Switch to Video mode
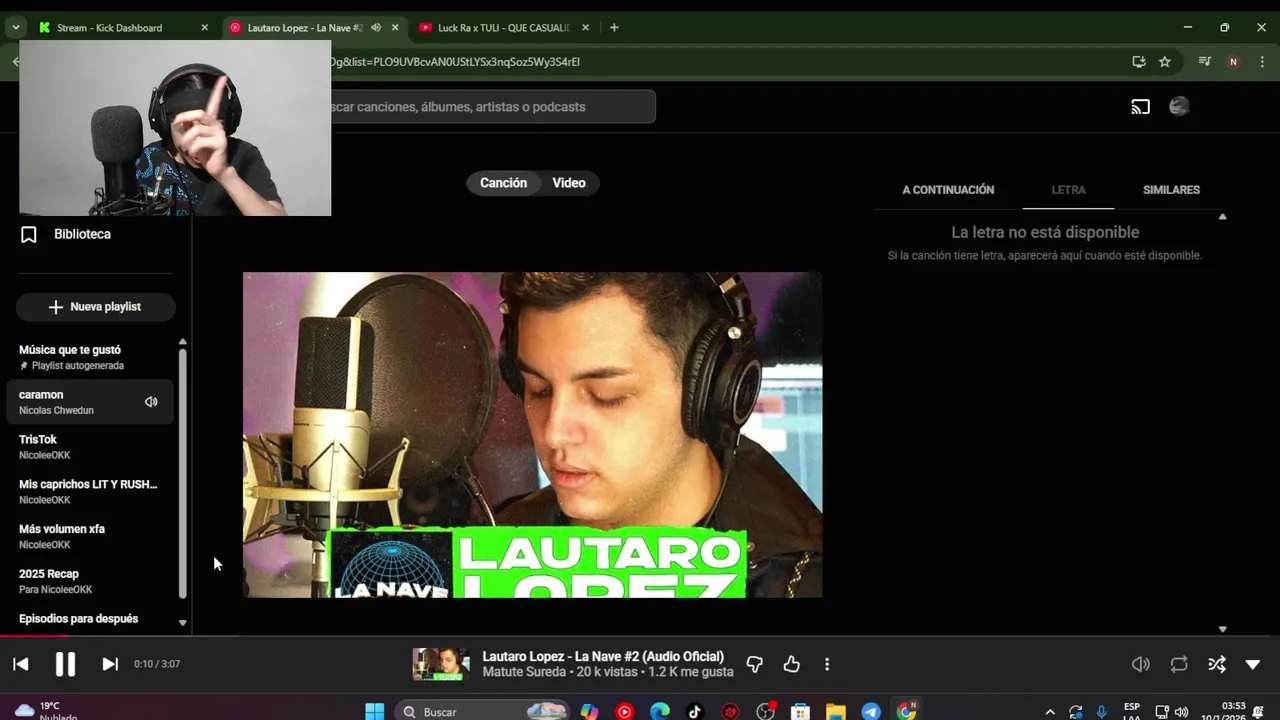The image size is (1280, 720). pyautogui.click(x=569, y=183)
